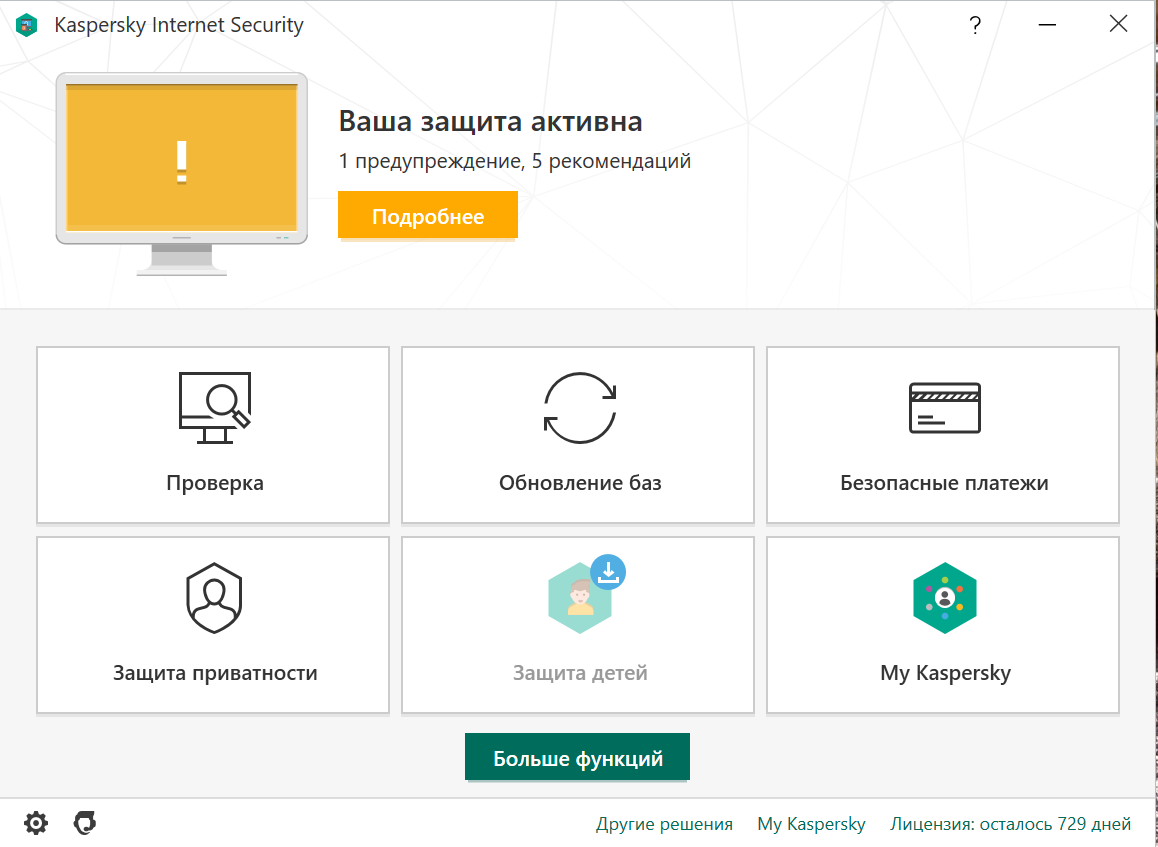The image size is (1158, 847).
Task: Click the support agent icon
Action: pos(85,823)
